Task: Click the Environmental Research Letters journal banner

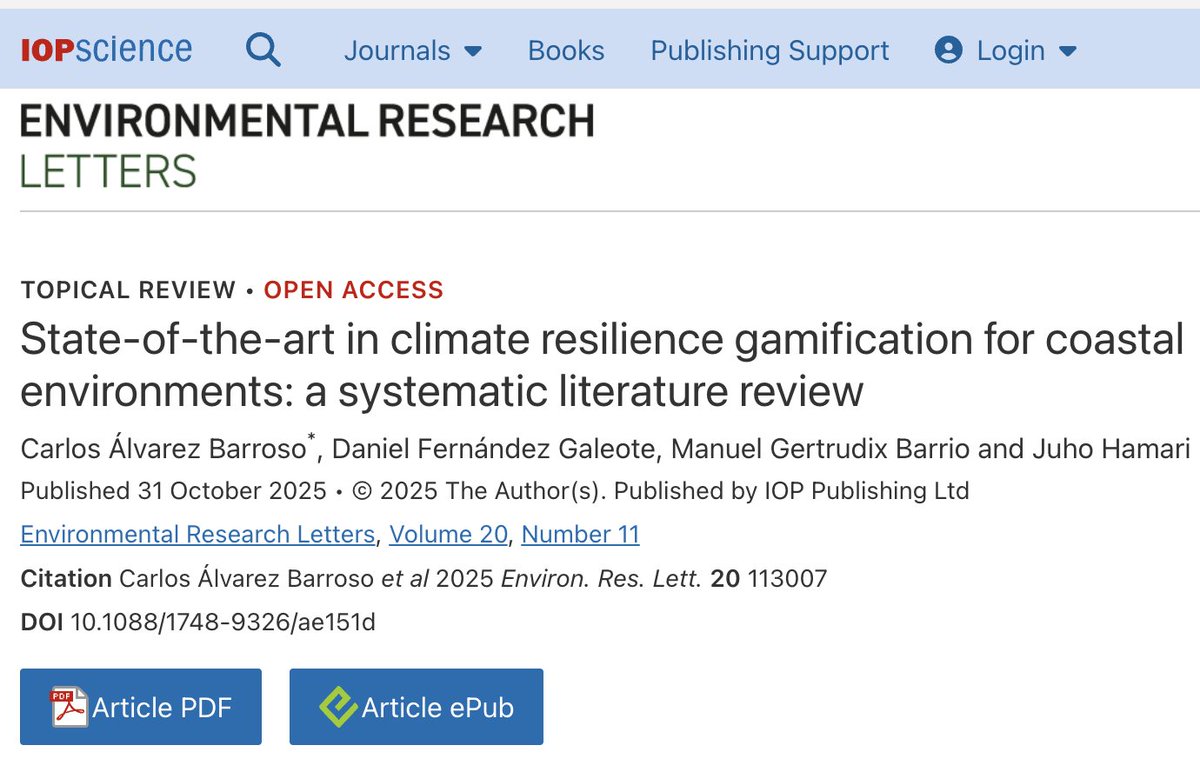Action: [307, 146]
